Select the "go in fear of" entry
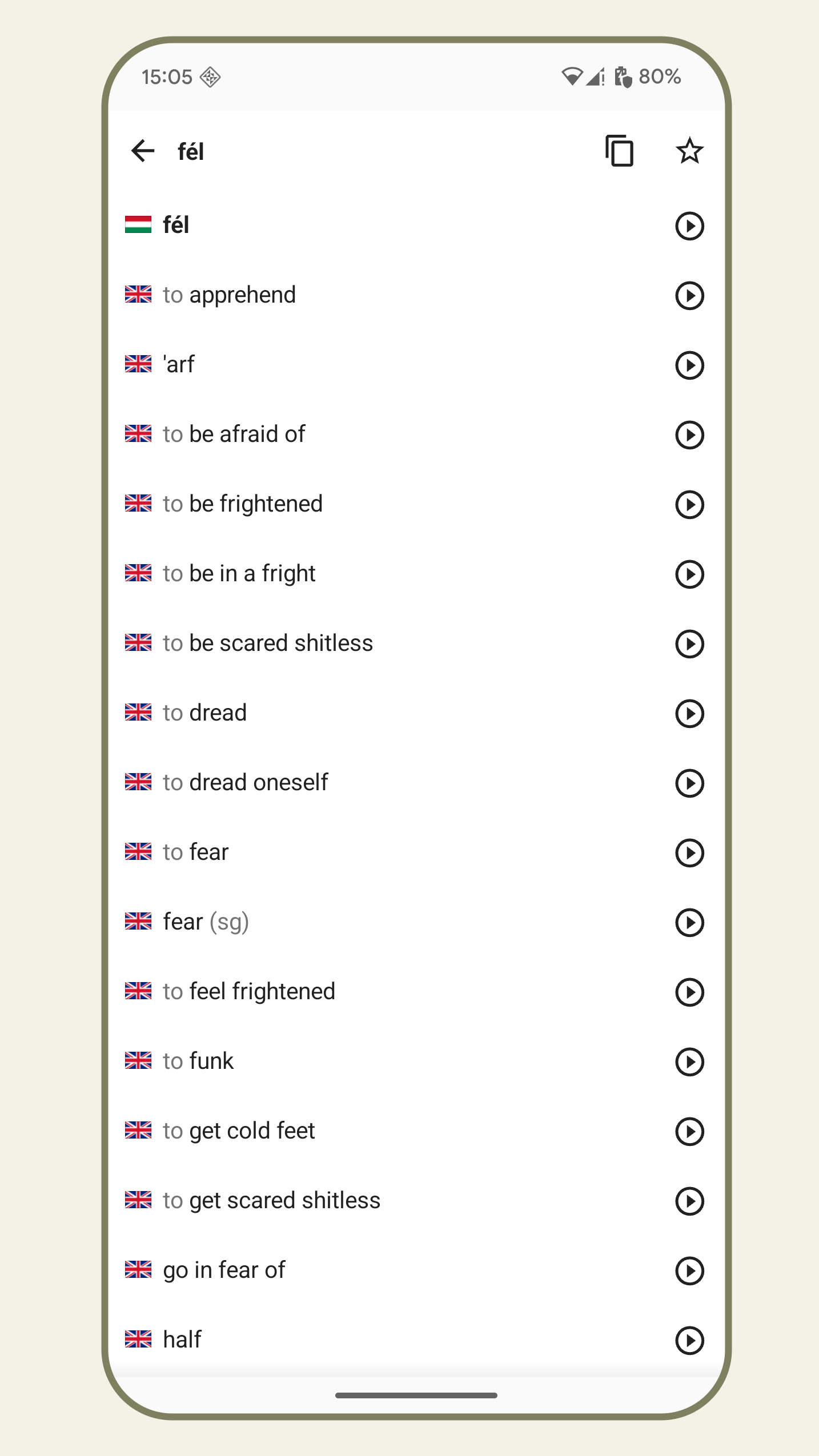This screenshot has width=819, height=1456. pyautogui.click(x=224, y=1270)
